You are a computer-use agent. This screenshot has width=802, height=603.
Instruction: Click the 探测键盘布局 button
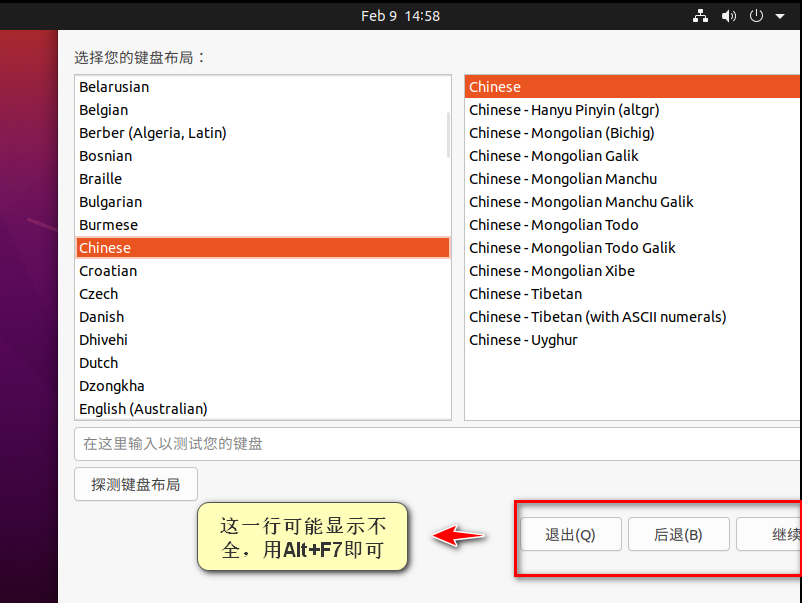click(135, 482)
